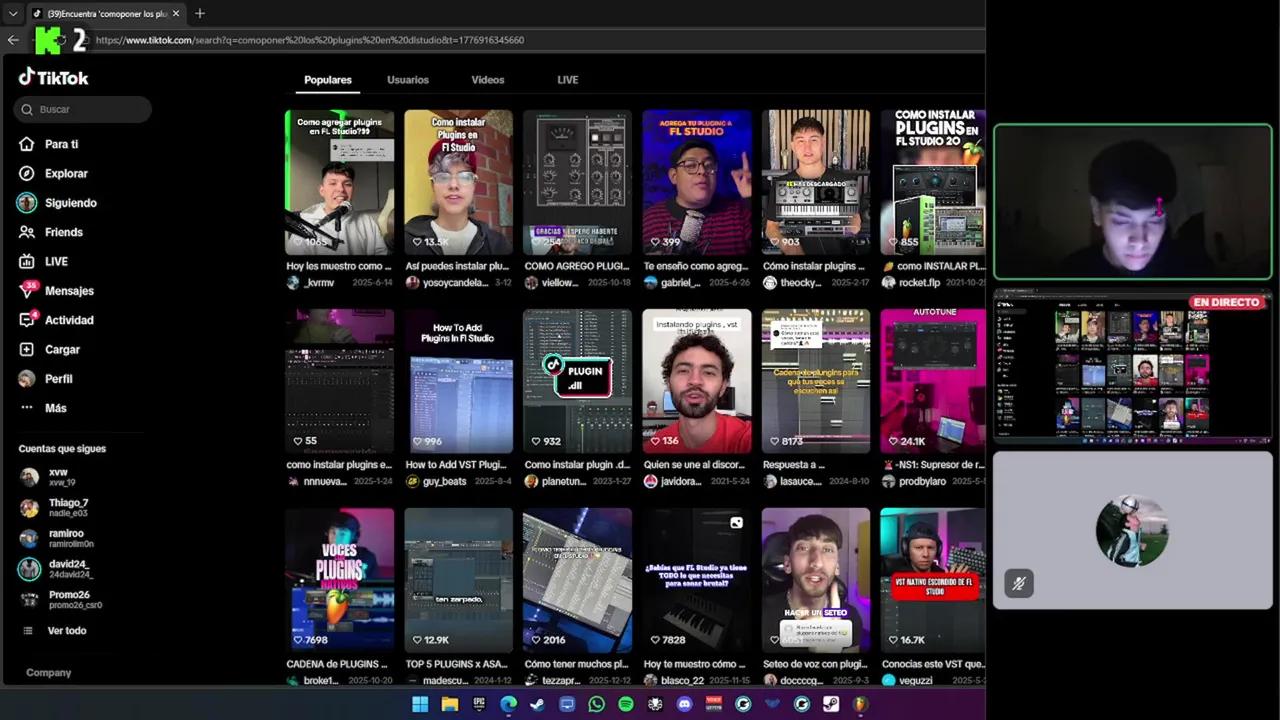Image resolution: width=1280 pixels, height=720 pixels.
Task: Open followed account david24_
Action: [x=57, y=569]
